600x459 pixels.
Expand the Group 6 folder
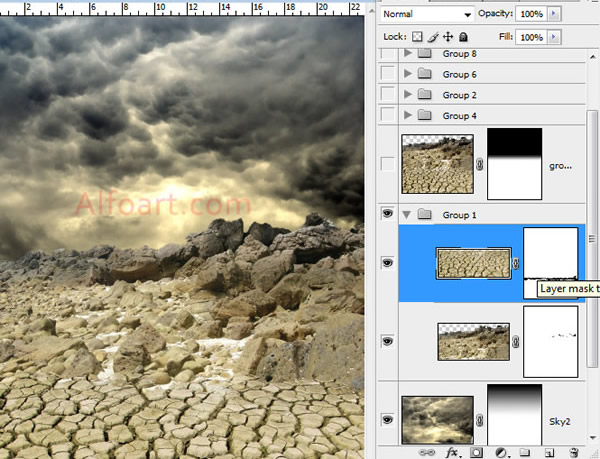click(407, 74)
